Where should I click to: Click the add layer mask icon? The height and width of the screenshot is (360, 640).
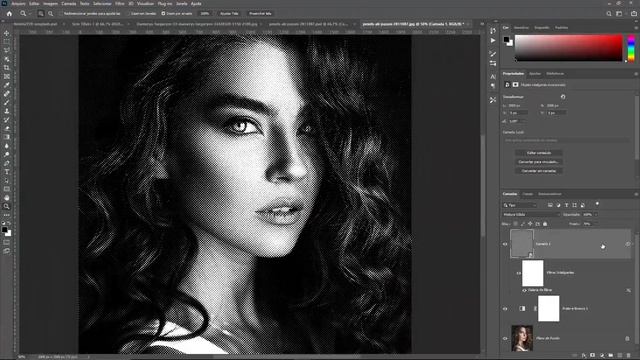pos(593,356)
